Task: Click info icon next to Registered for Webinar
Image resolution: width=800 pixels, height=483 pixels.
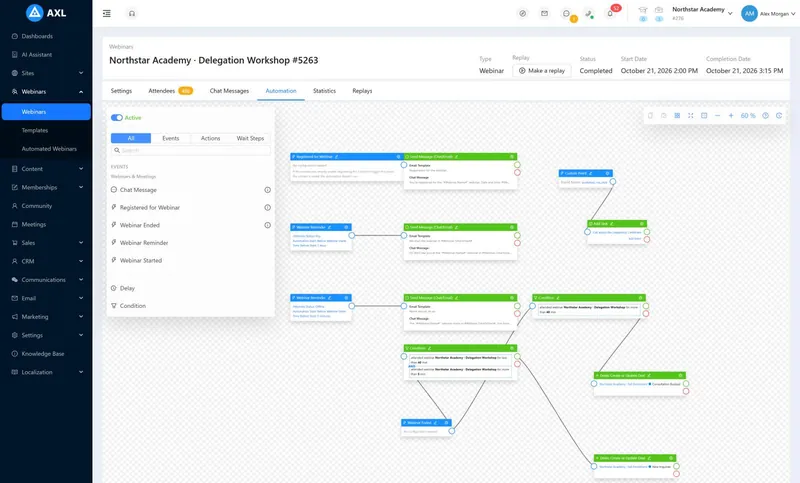Action: tap(267, 208)
